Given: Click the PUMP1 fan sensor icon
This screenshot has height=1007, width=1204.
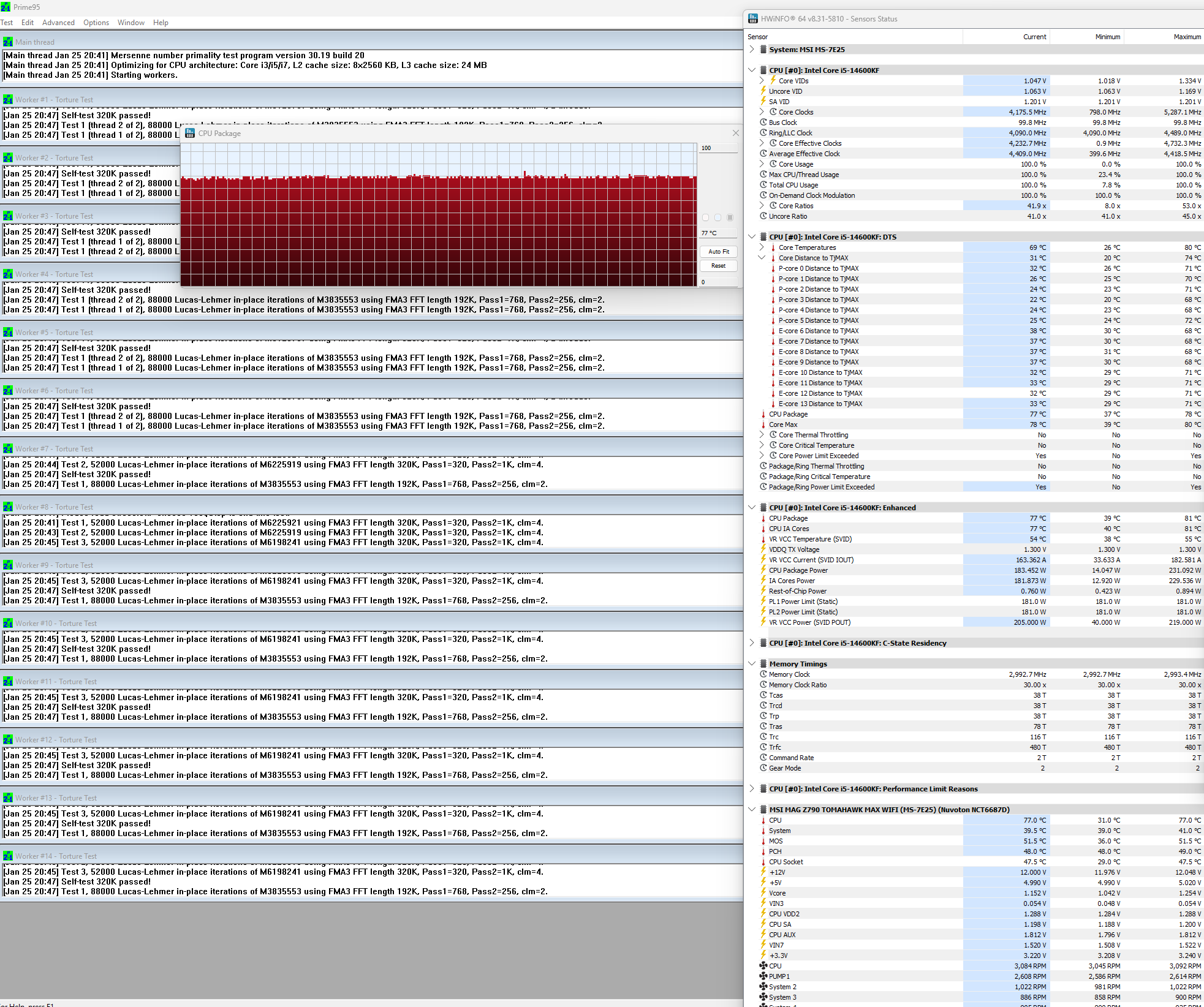Looking at the screenshot, I should pyautogui.click(x=763, y=976).
